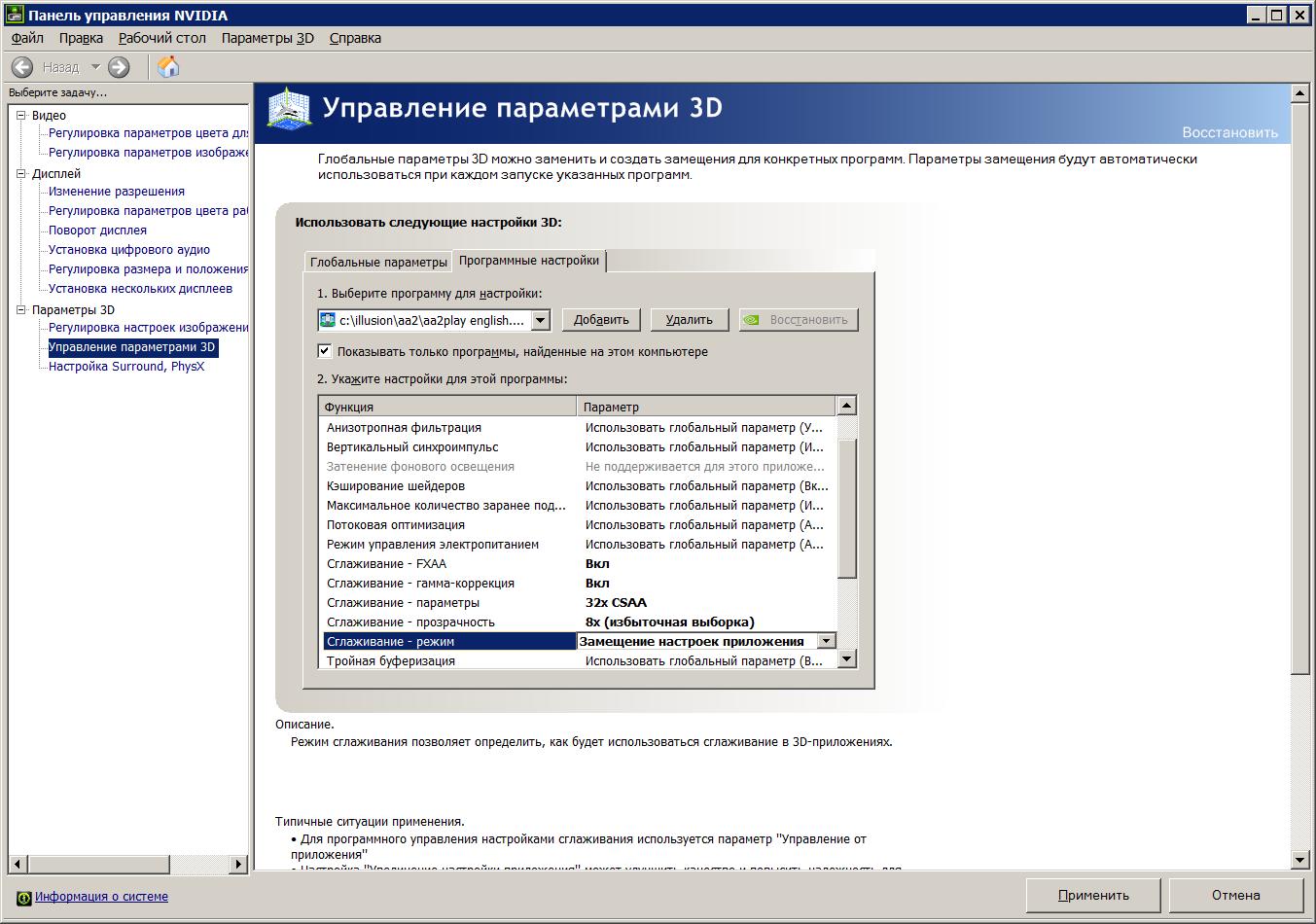Select Вертикальный синхроимпульс row

point(578,446)
